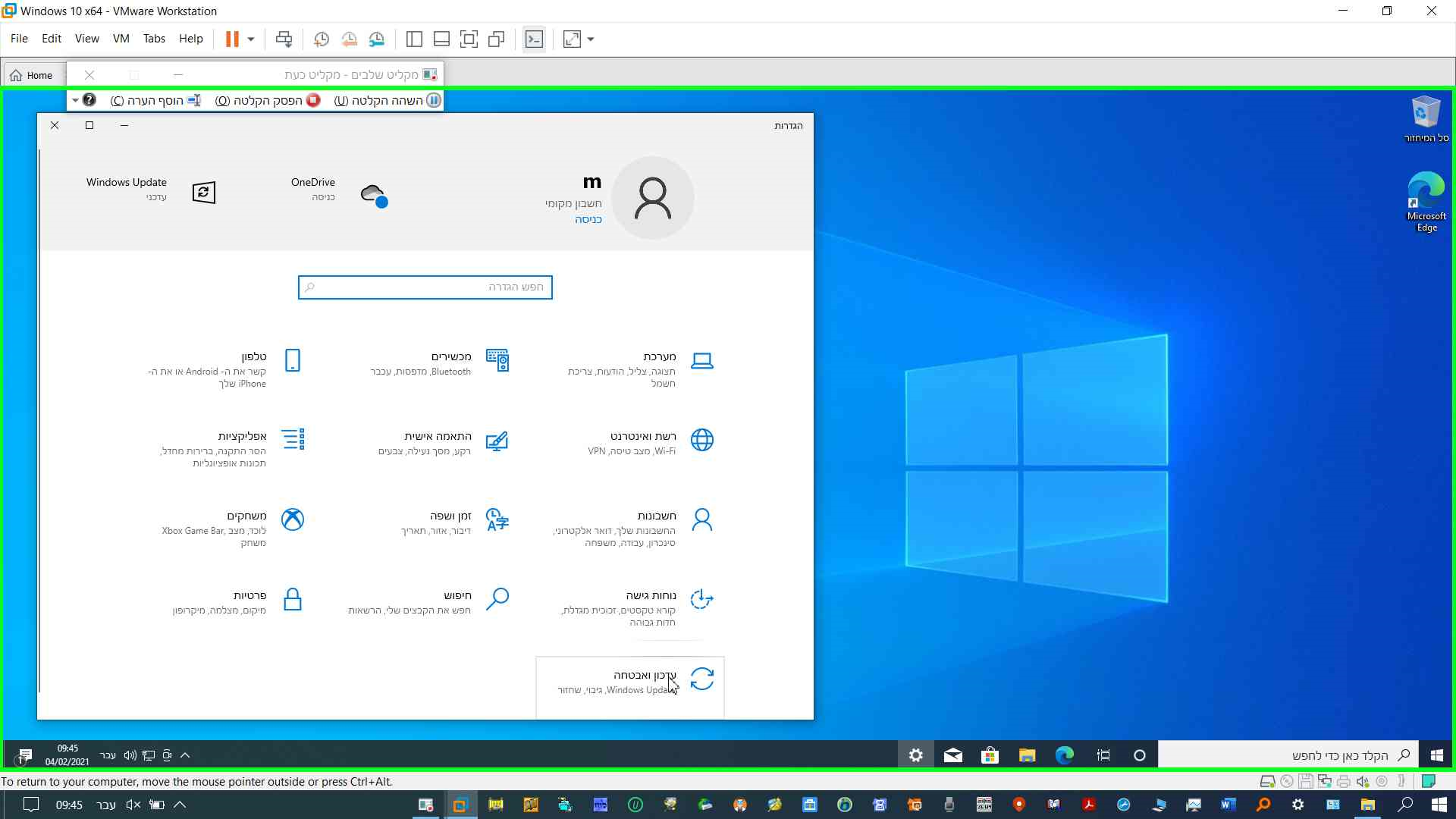1456x819 pixels.
Task: Enter VMware full screen mode icon
Action: [x=469, y=39]
